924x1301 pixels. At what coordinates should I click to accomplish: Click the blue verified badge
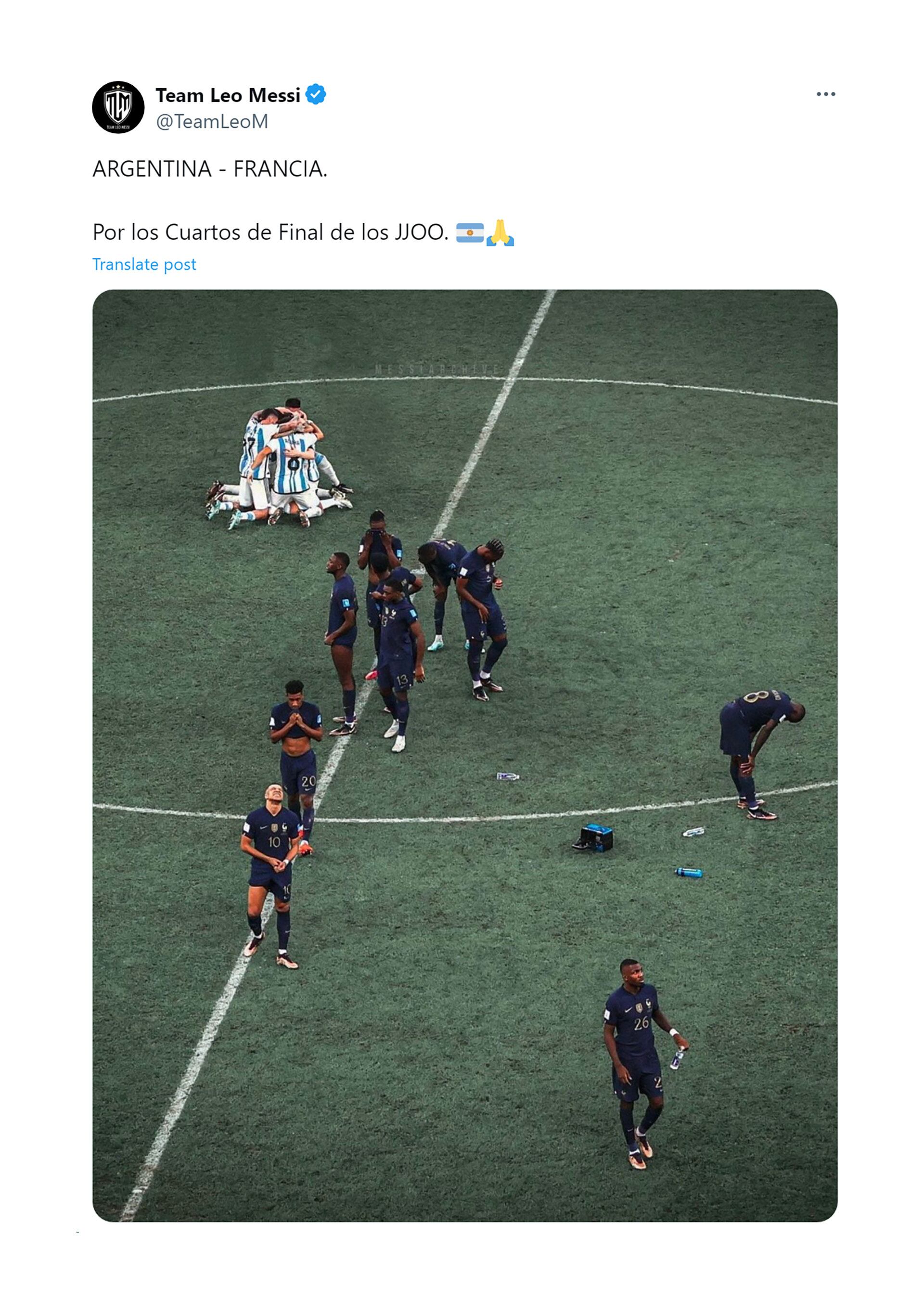click(316, 94)
